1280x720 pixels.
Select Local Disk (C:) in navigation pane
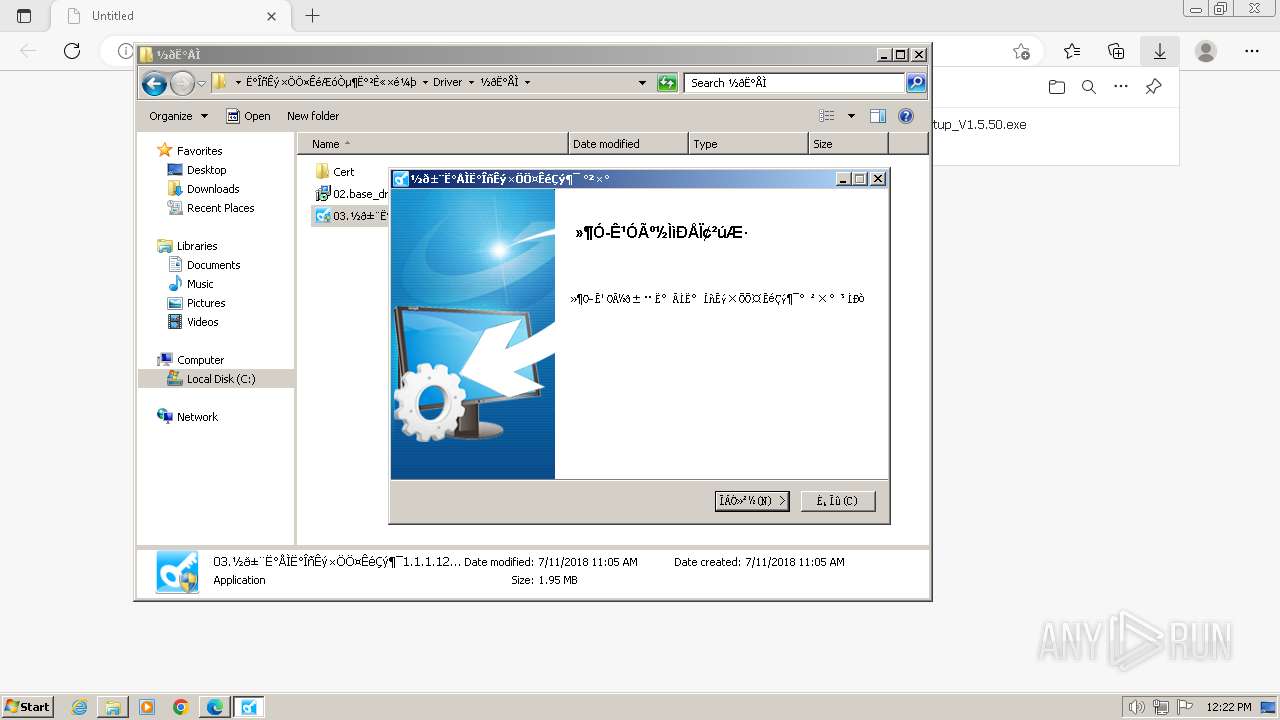click(216, 379)
